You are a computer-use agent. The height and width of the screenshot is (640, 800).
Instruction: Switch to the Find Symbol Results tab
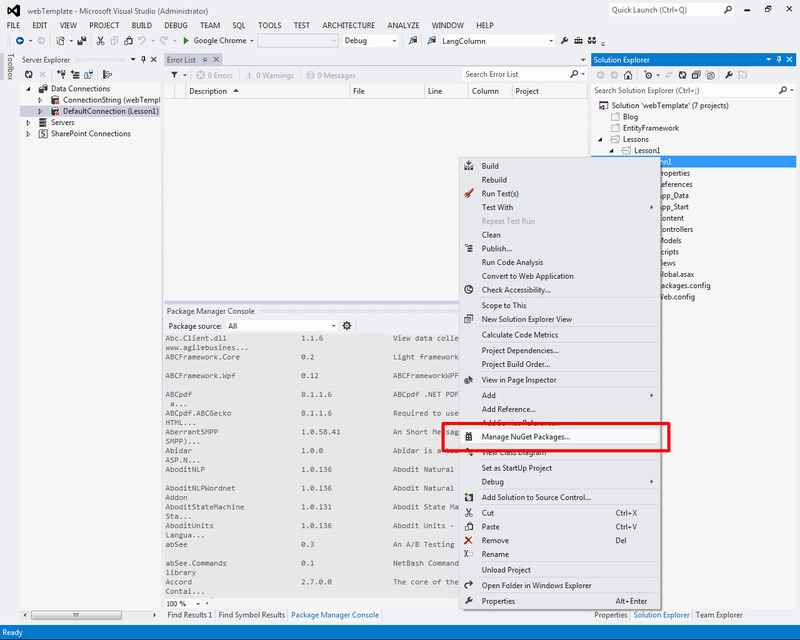click(x=252, y=615)
